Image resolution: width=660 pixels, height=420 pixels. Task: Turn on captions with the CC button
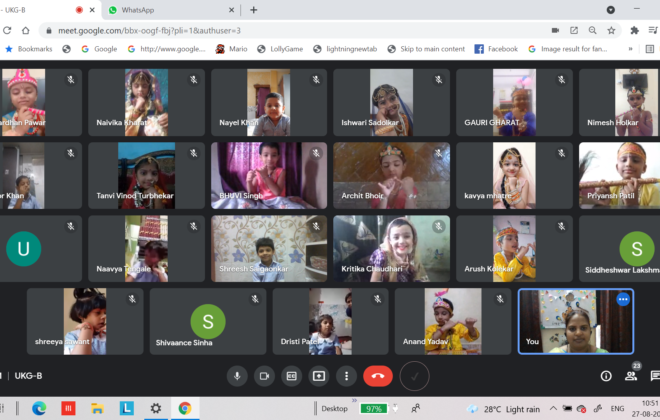click(x=291, y=376)
